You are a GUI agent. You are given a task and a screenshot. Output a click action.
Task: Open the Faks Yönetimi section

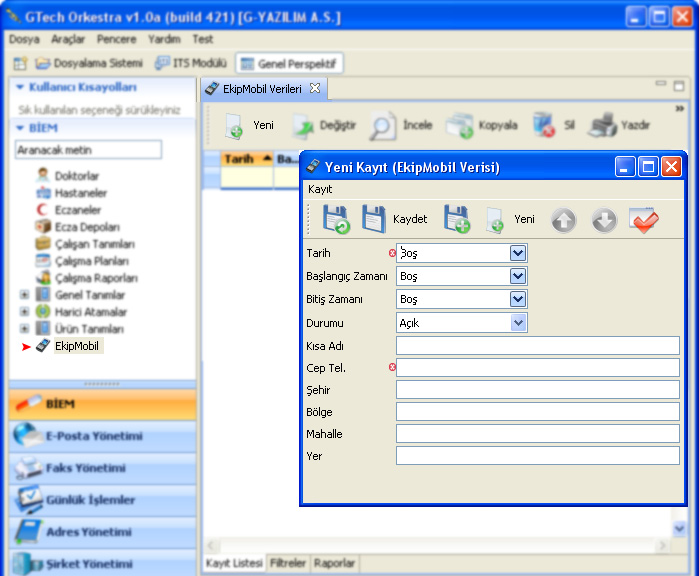[x=85, y=468]
